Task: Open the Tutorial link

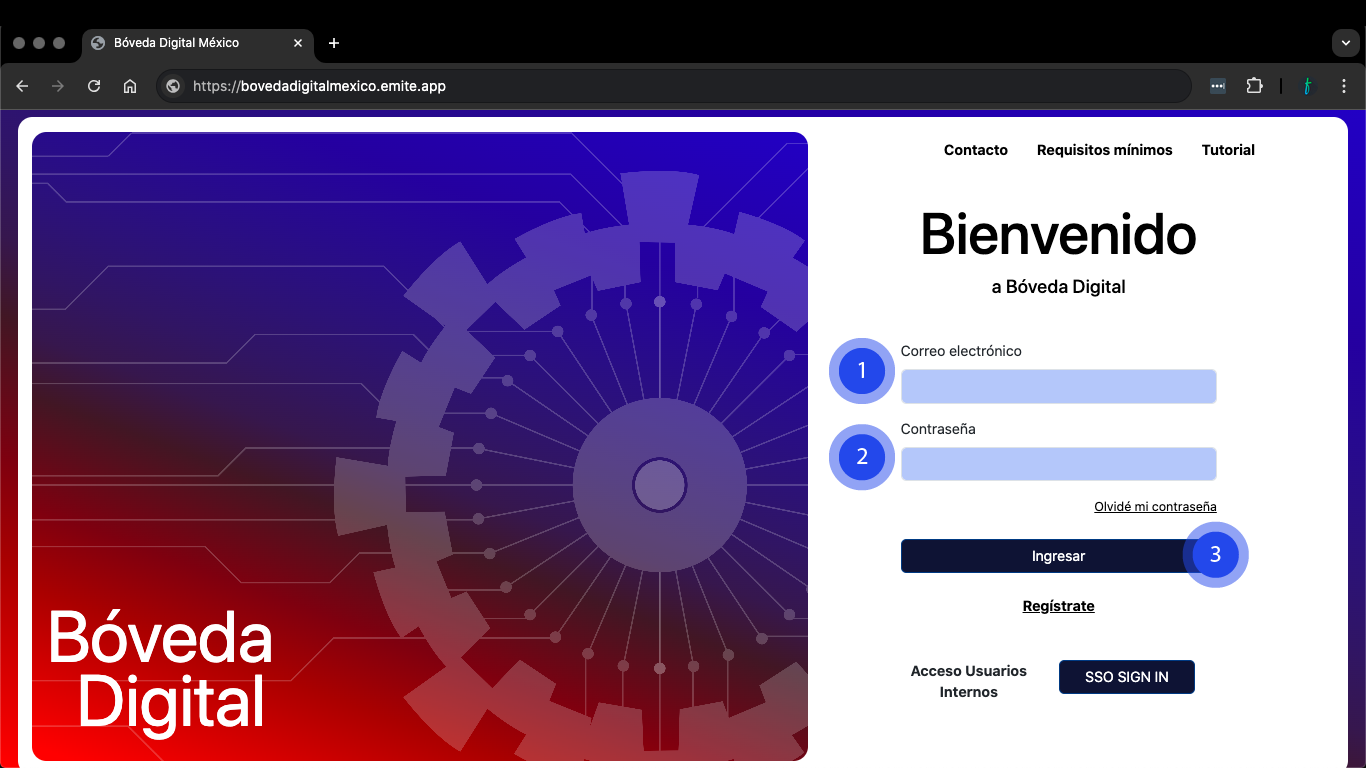Action: [x=1228, y=150]
